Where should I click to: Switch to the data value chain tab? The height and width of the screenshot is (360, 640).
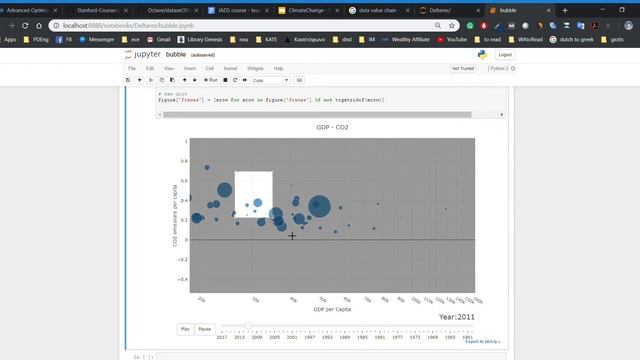(378, 11)
